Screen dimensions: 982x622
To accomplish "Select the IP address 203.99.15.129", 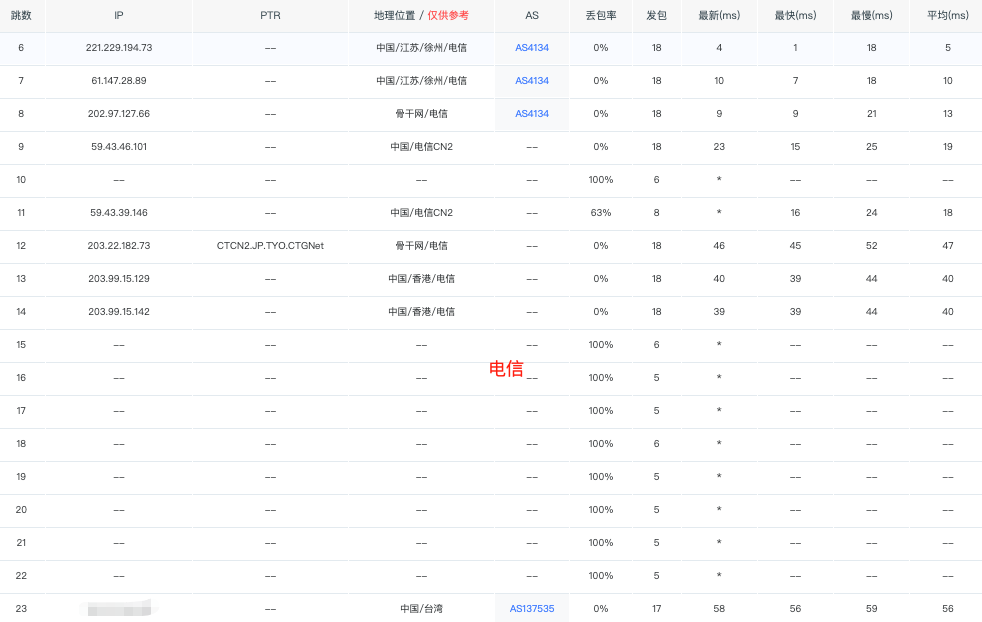I will click(119, 279).
